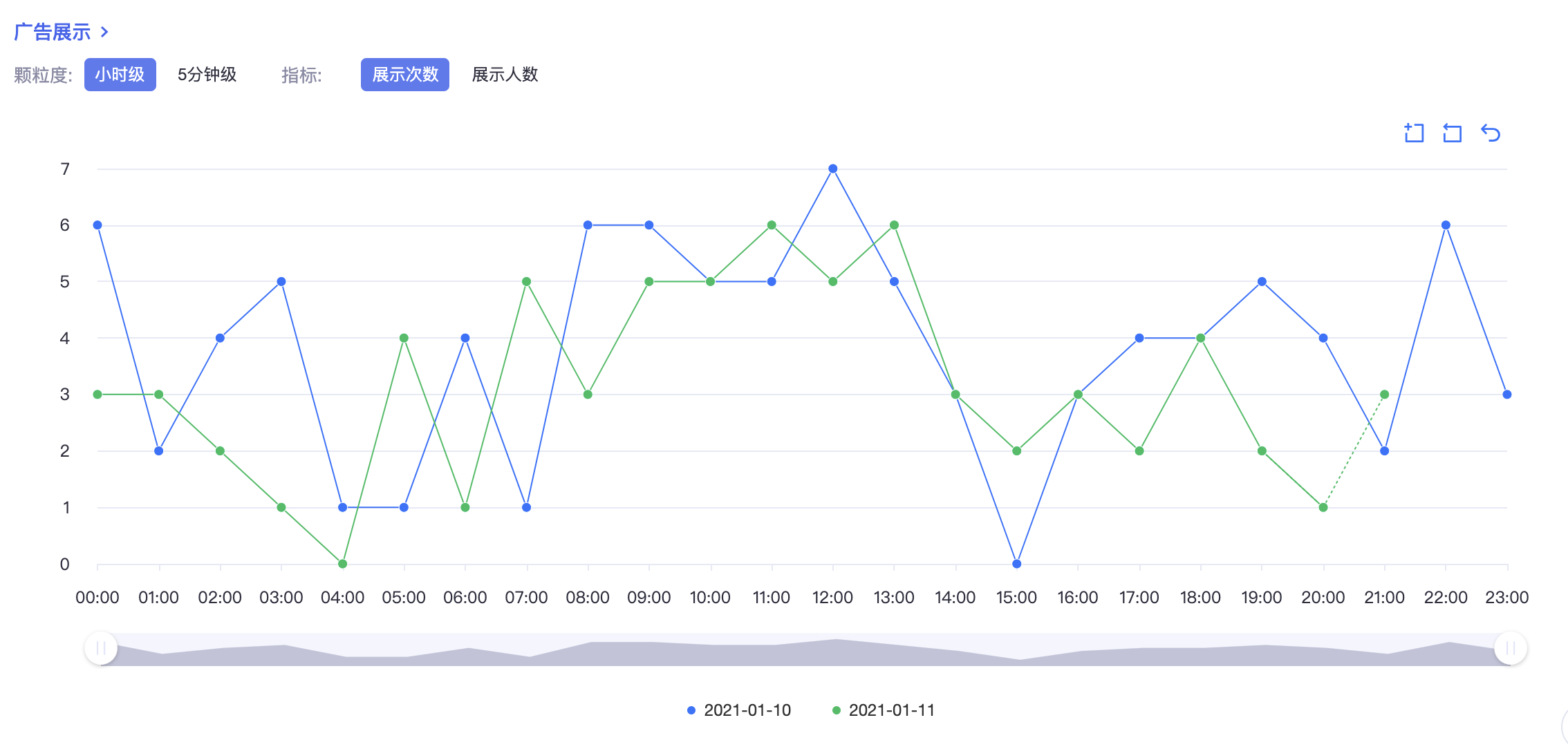Click the green point at 13:00
This screenshot has width=1568, height=749.
coord(895,225)
